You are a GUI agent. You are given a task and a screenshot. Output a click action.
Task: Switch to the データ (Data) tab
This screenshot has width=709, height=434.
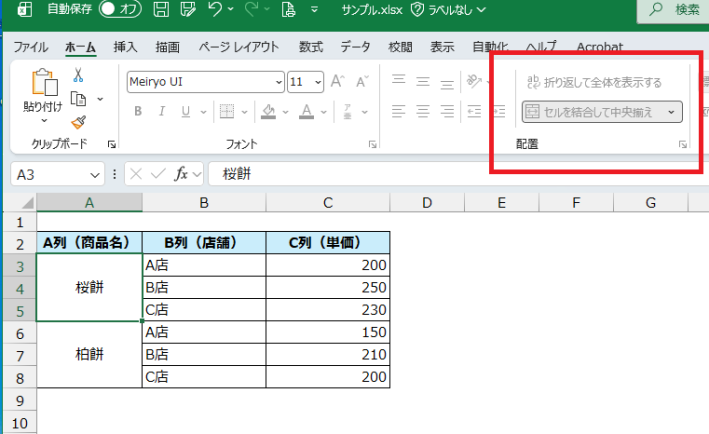pyautogui.click(x=355, y=47)
